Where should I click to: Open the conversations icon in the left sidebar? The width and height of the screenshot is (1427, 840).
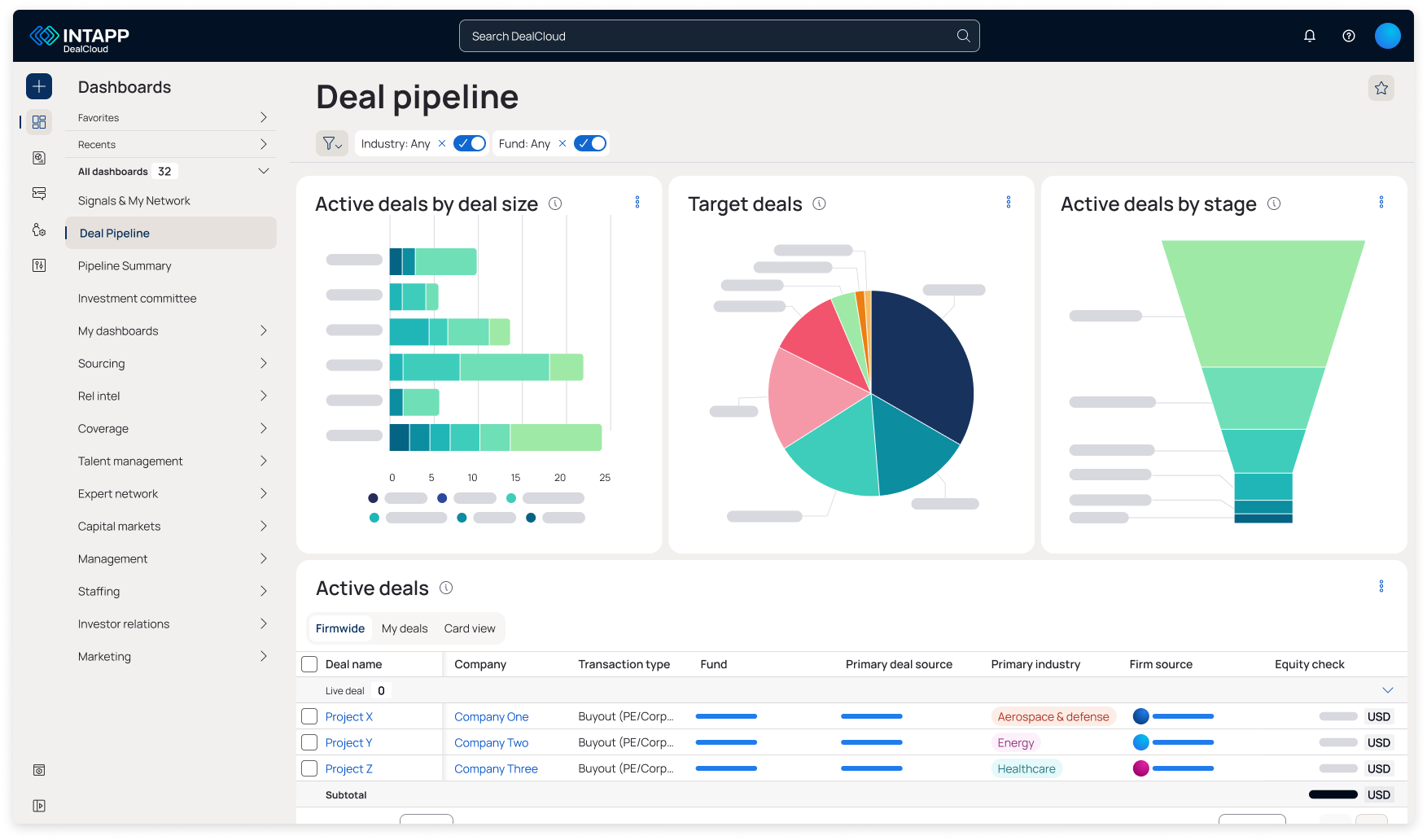(38, 194)
